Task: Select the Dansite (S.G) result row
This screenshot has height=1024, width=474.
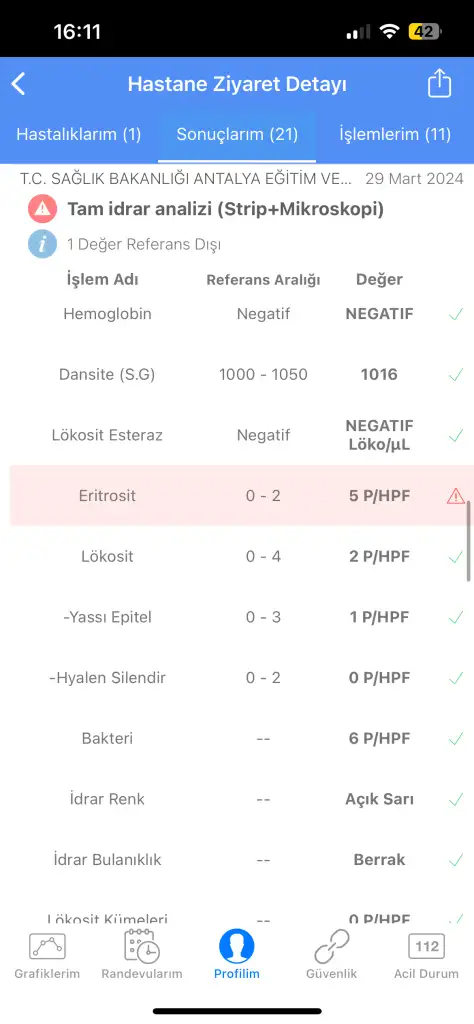Action: (x=242, y=375)
